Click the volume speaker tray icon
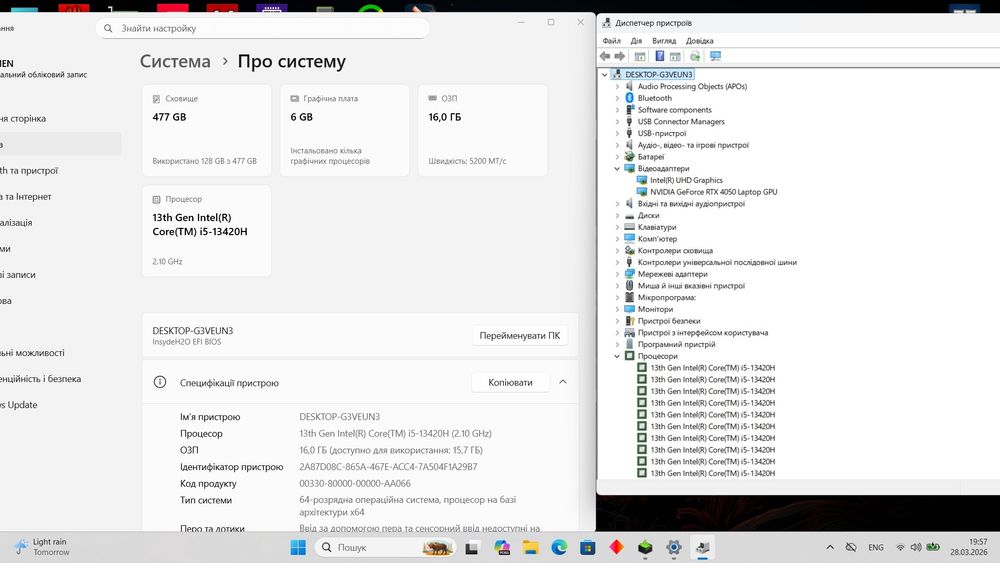The width and height of the screenshot is (1000, 563). coord(916,547)
